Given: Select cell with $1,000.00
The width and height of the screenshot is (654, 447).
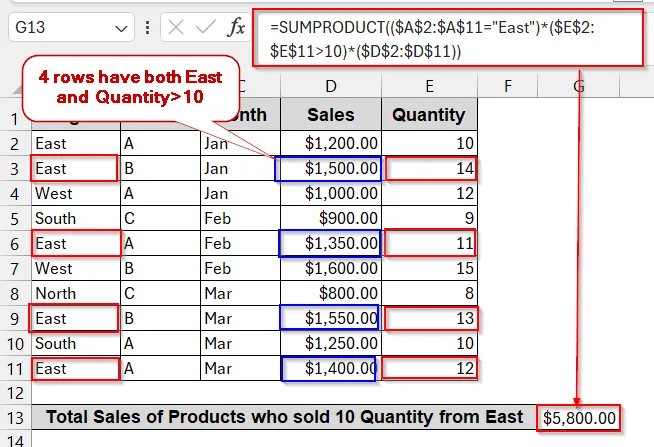Looking at the screenshot, I should click(331, 193).
